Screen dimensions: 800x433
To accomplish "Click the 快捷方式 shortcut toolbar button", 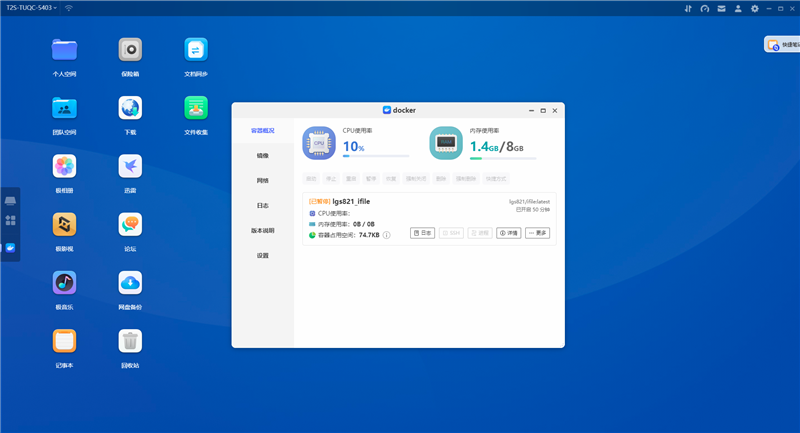I will coord(496,179).
